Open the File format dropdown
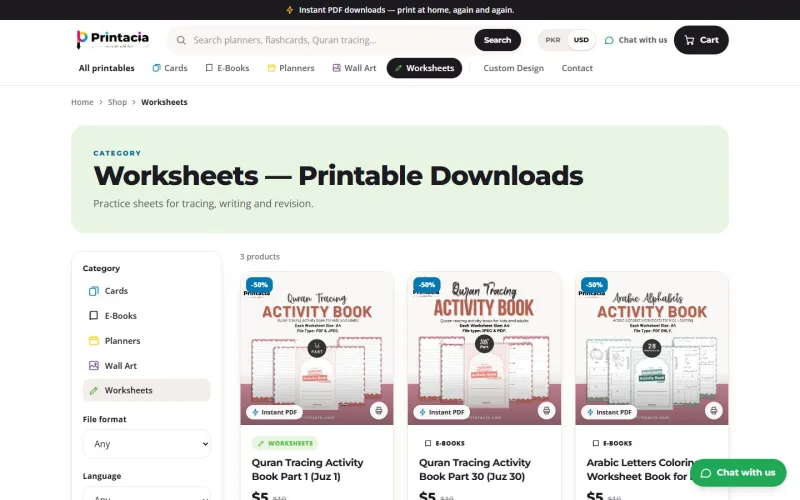800x500 pixels. [146, 444]
